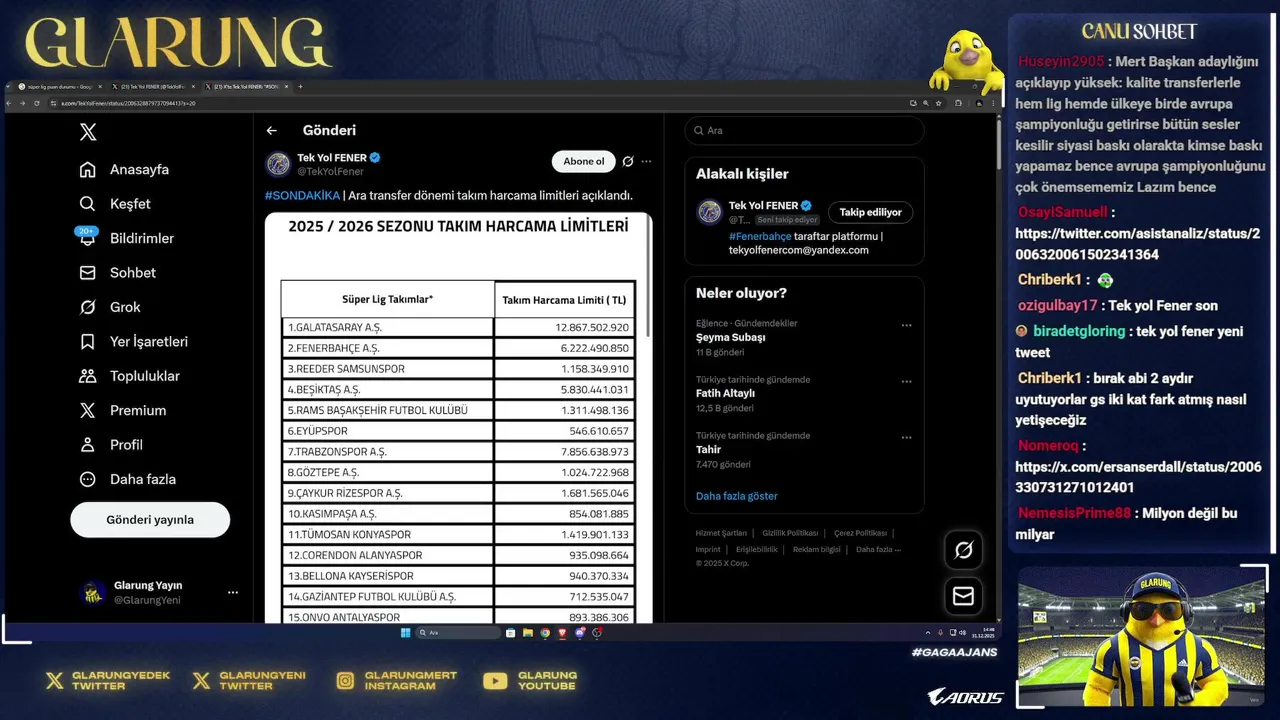
Task: Click the browser address bar URL
Action: pos(128,103)
